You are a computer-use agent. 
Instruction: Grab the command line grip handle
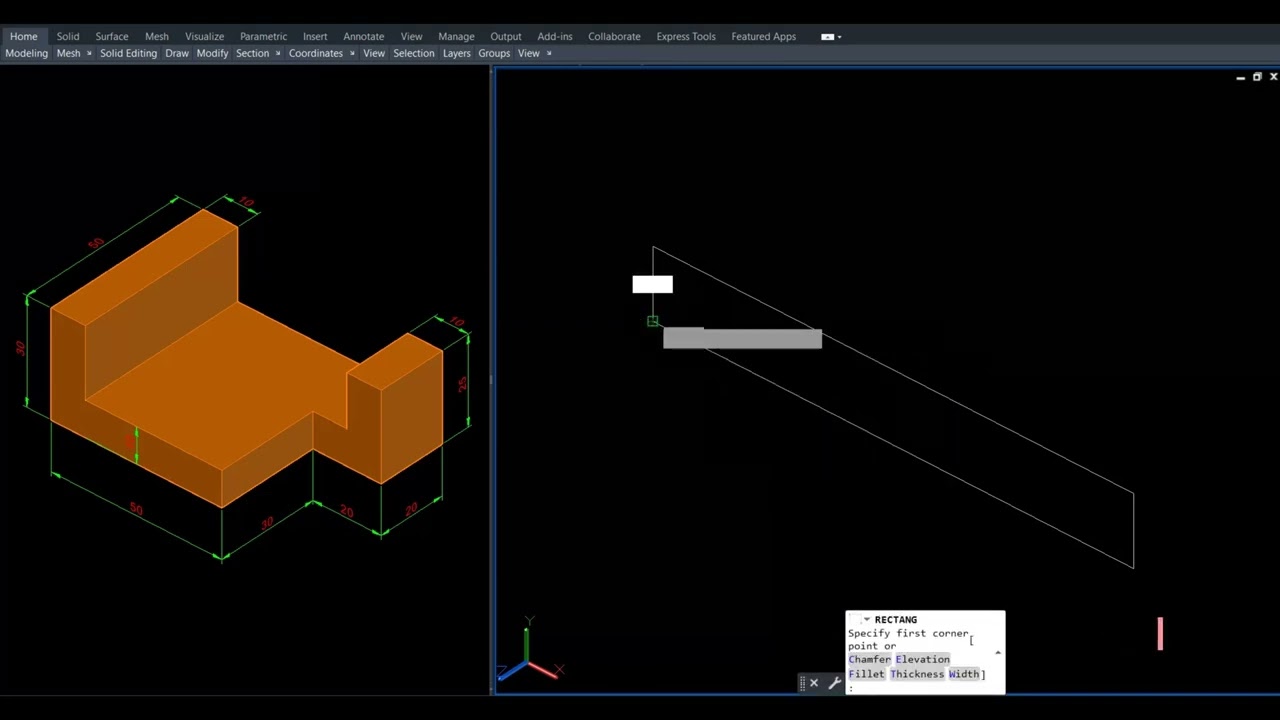click(x=802, y=683)
